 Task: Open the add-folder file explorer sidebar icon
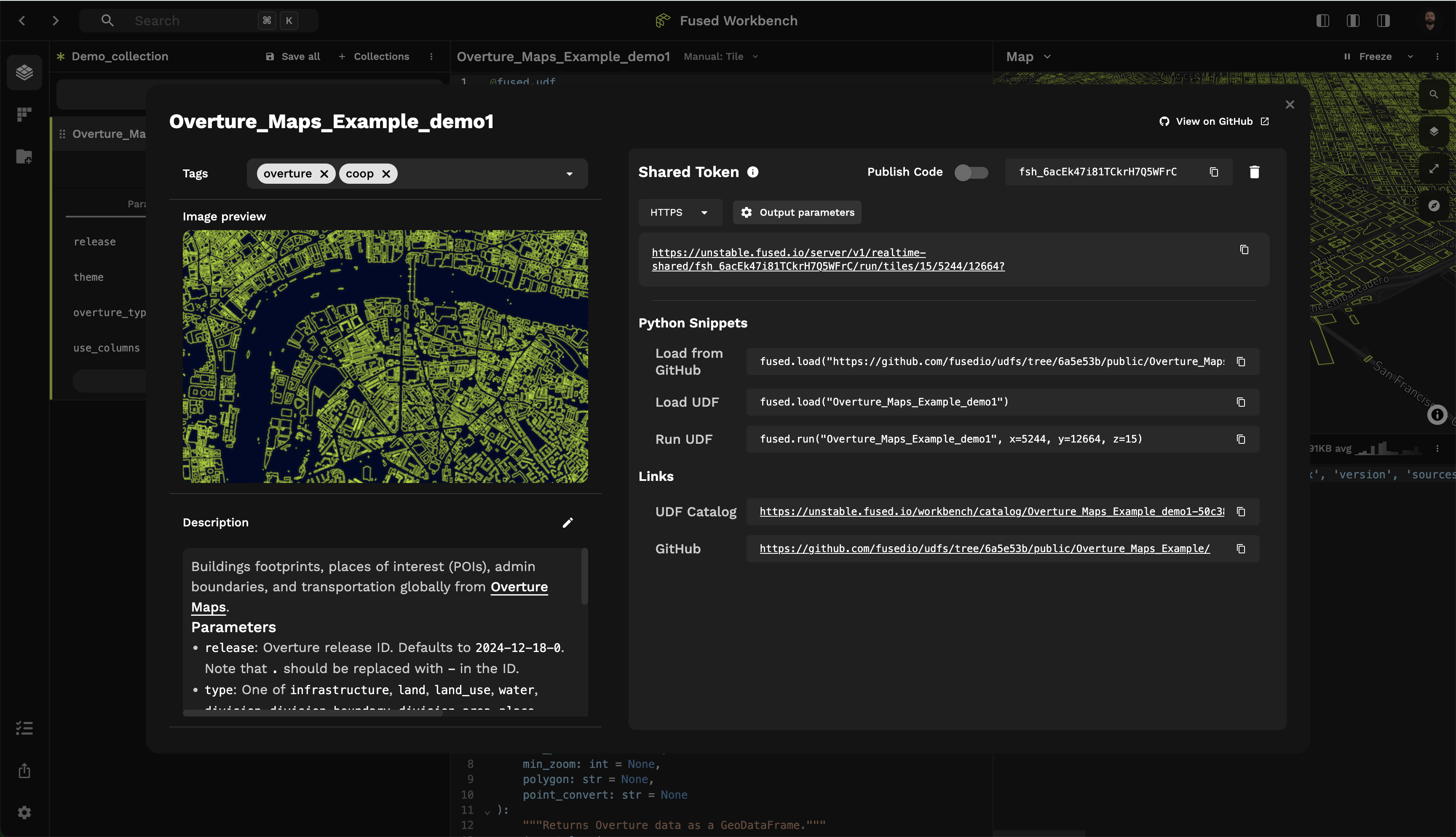point(24,156)
